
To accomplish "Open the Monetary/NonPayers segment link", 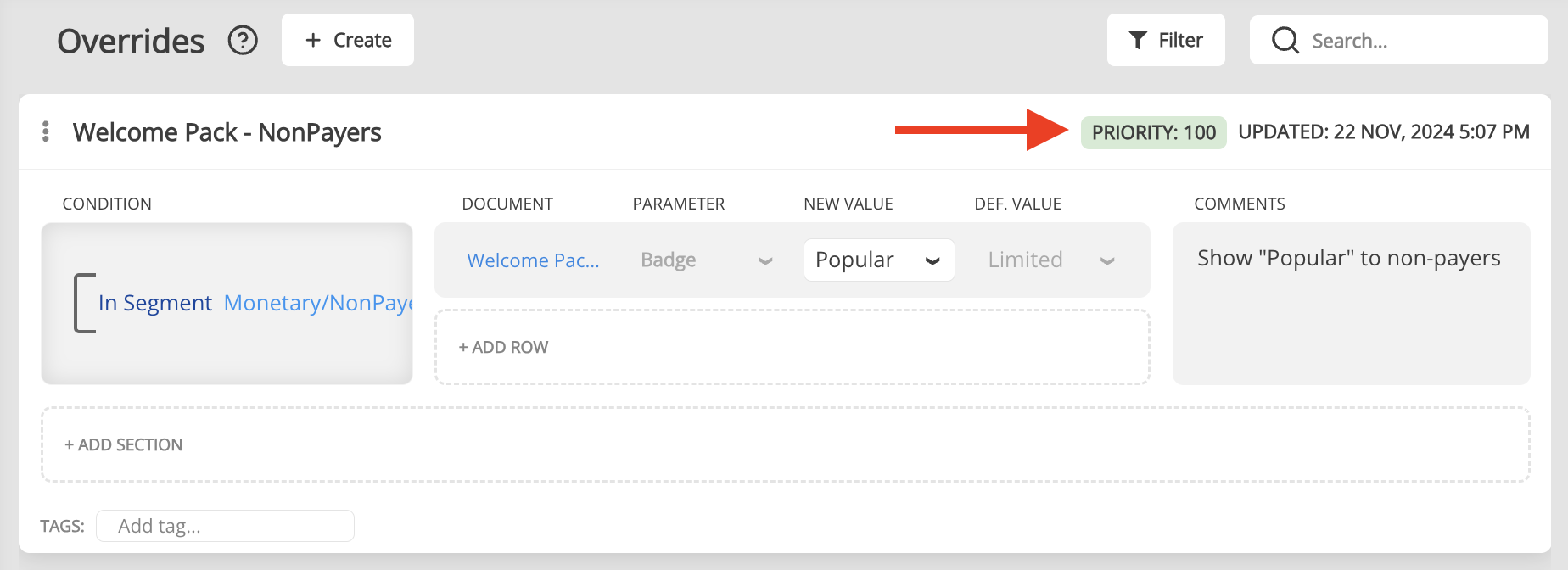I will pyautogui.click(x=318, y=303).
